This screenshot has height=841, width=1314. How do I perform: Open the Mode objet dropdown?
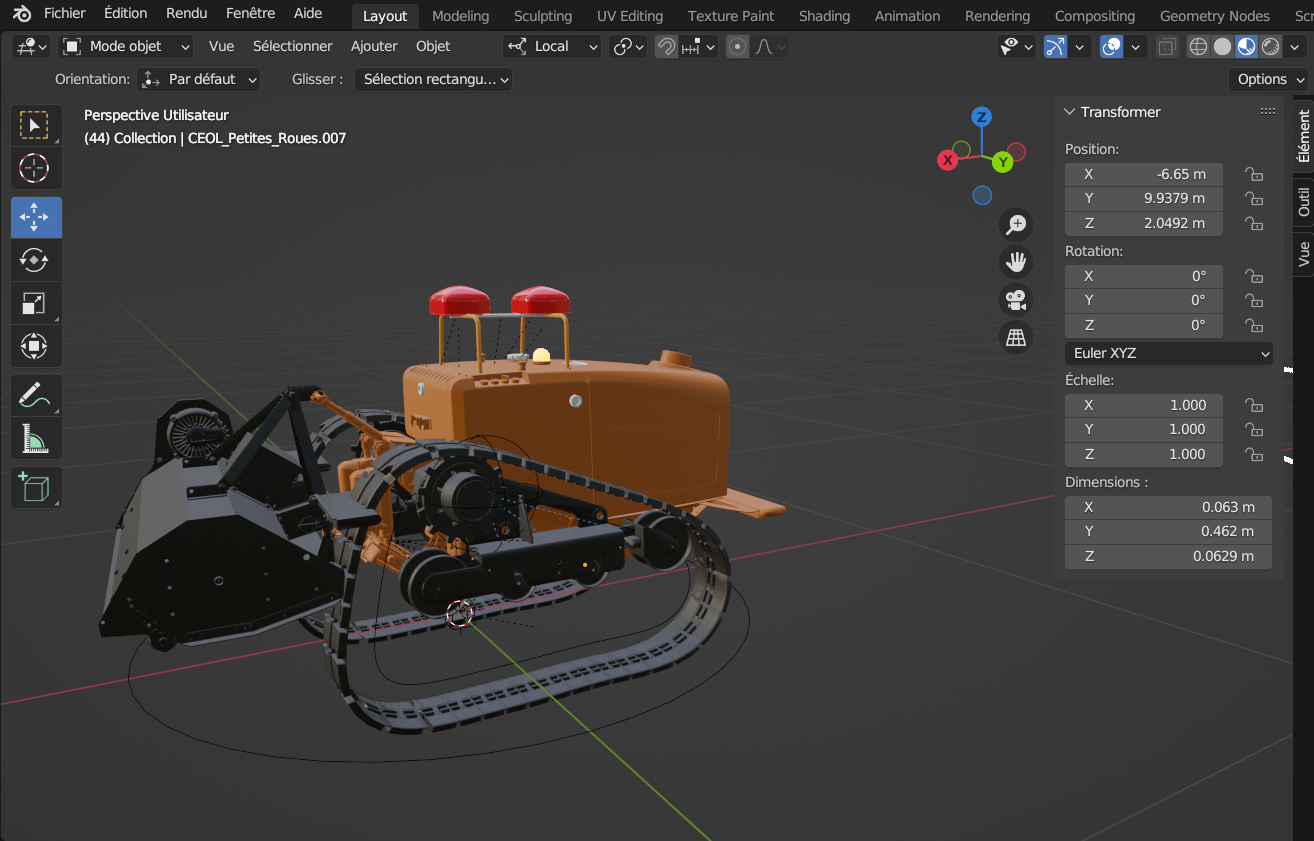tap(126, 46)
